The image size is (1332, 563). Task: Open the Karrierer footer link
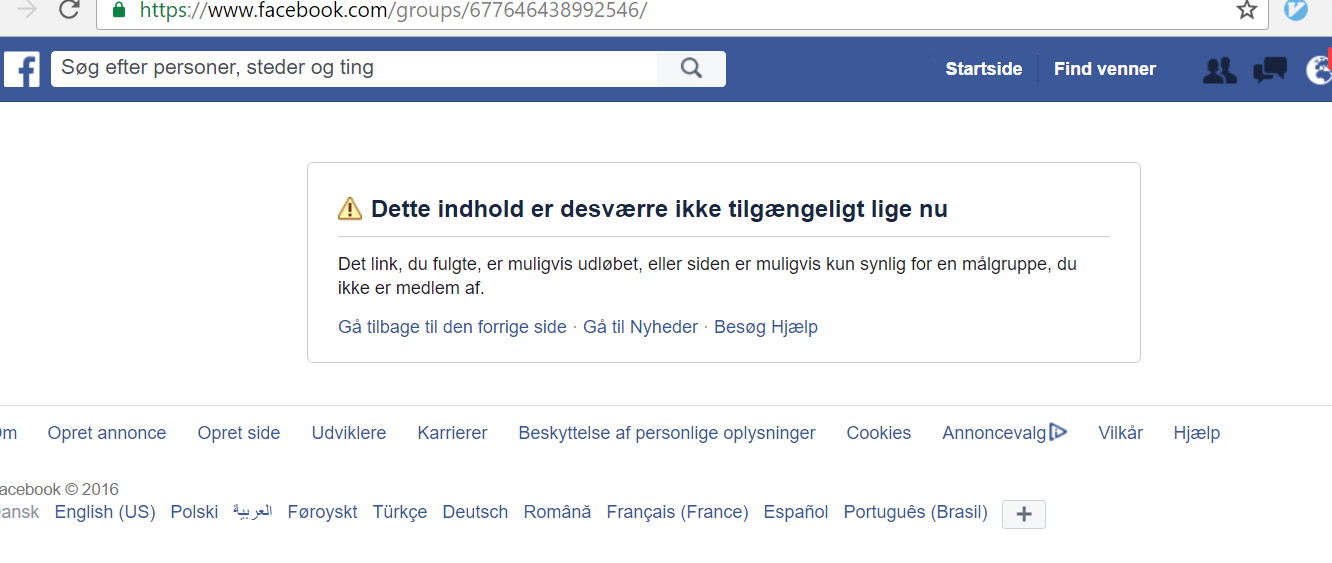tap(452, 433)
